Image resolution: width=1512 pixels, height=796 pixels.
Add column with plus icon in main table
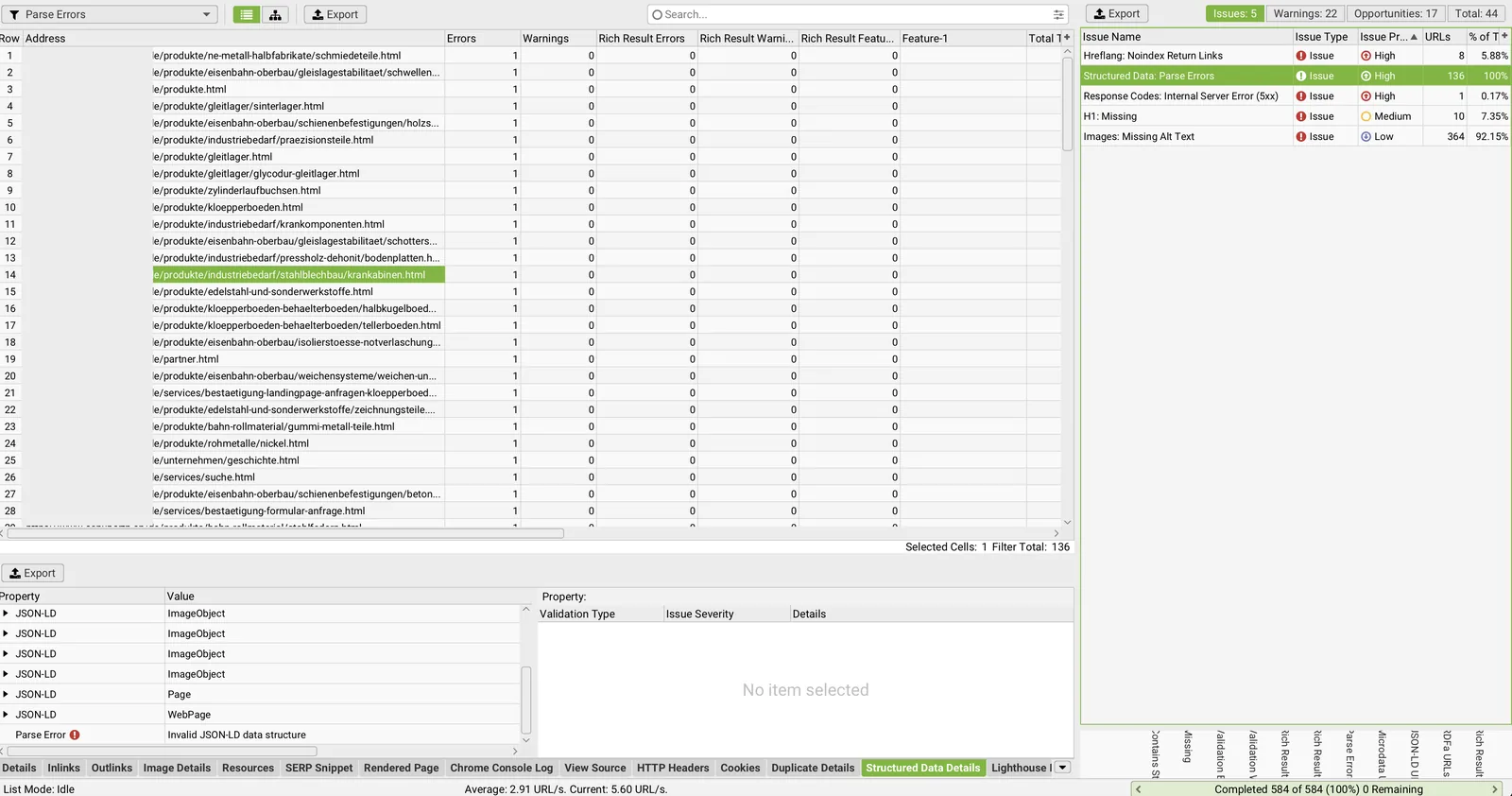coord(1067,38)
